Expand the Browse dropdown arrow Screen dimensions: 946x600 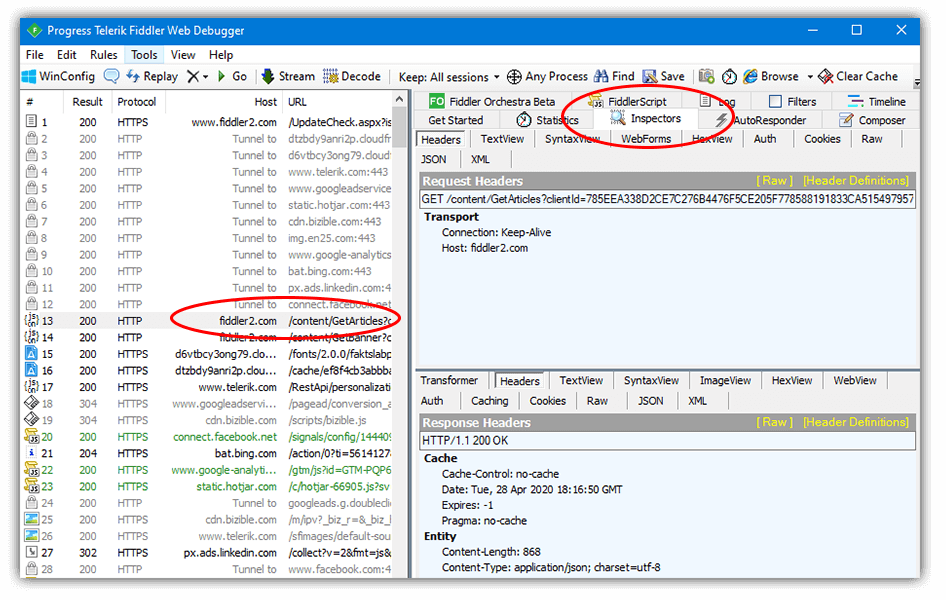810,77
